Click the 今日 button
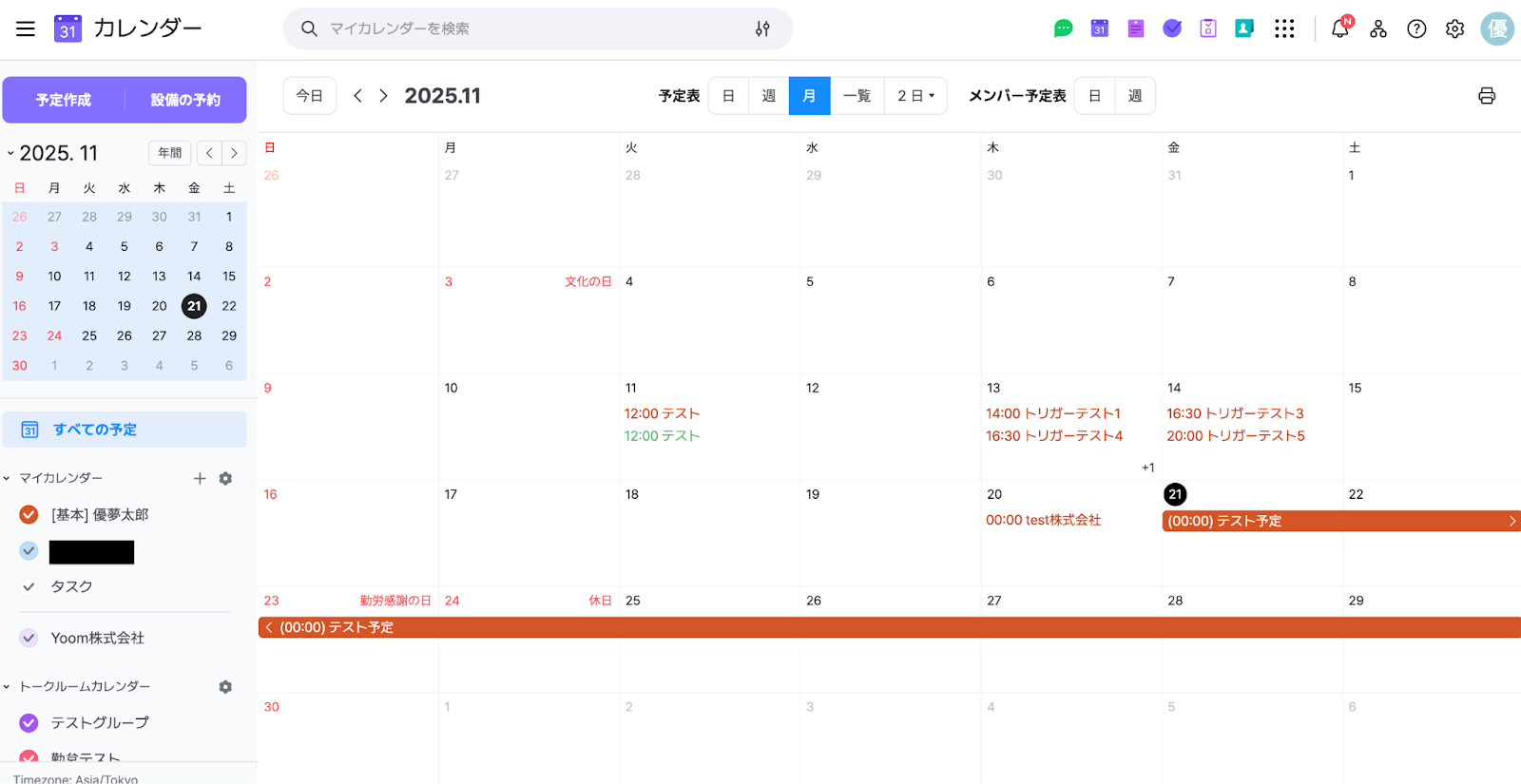 [x=309, y=96]
